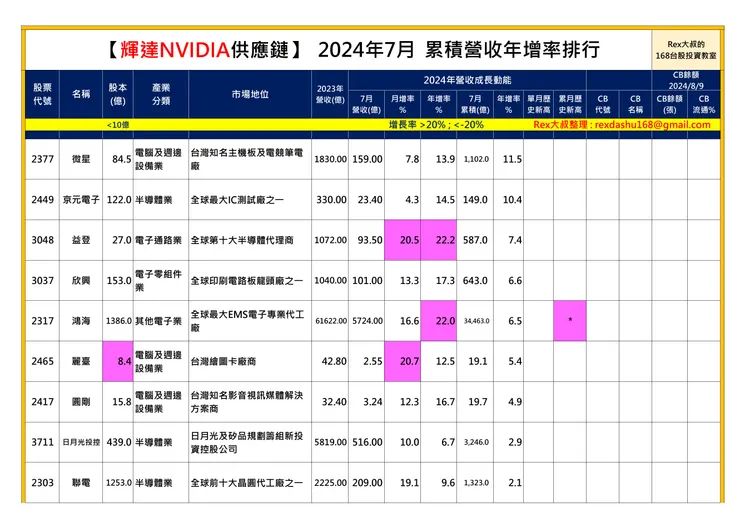Viewport: 740px width, 523px height.
Task: Click 1830.00 revenue in 微星 row
Action: [x=331, y=159]
